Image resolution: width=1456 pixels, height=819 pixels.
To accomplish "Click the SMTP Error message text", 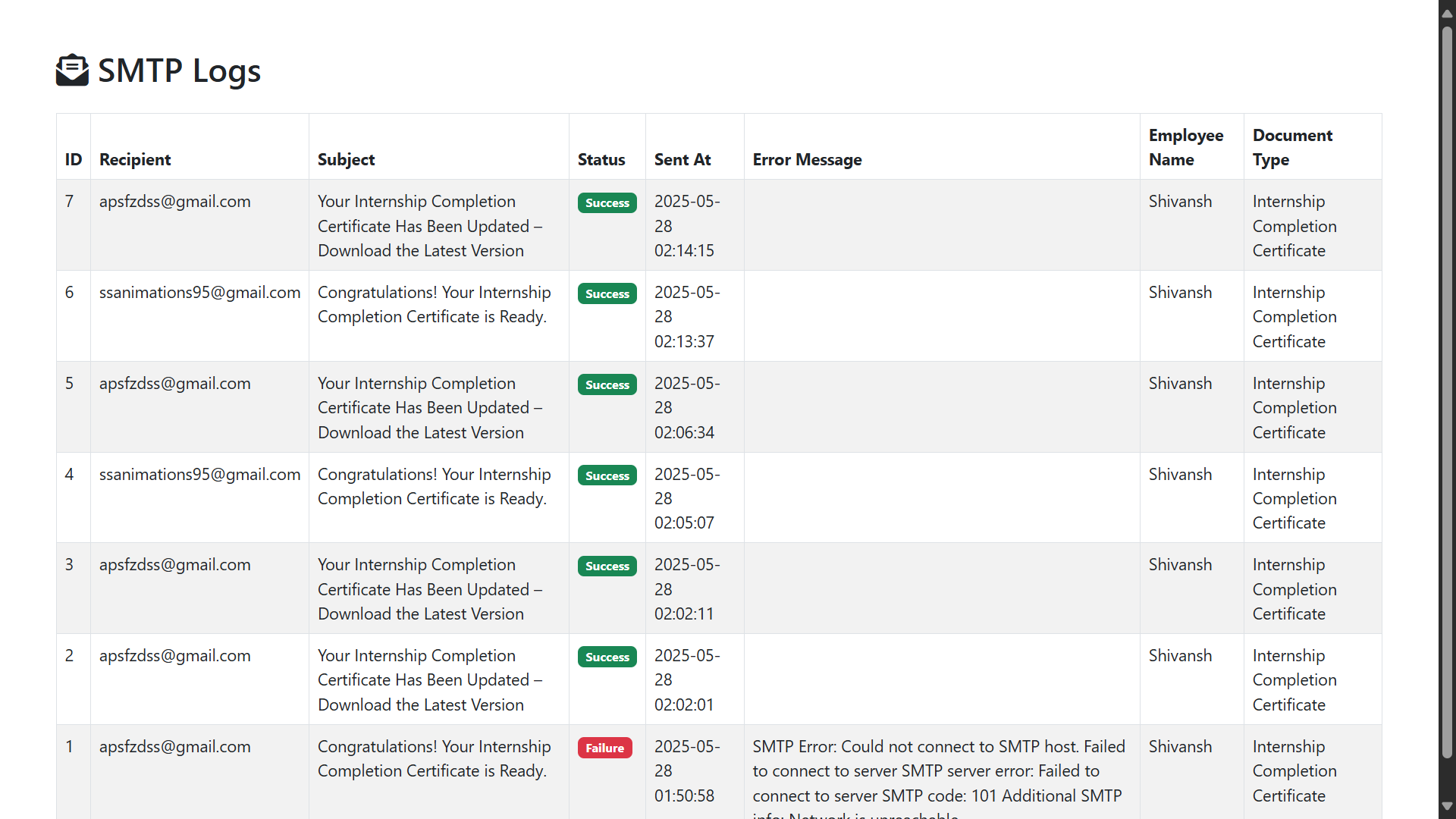I will pos(938,771).
